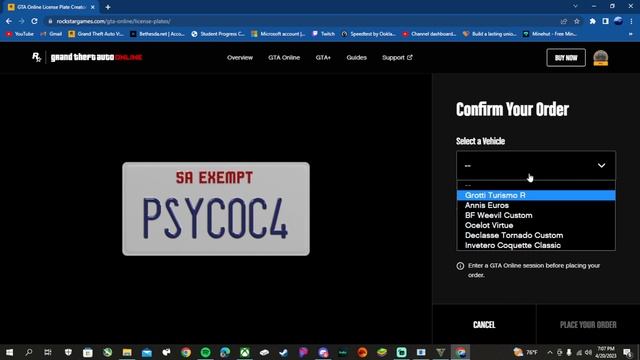Viewport: 640px width, 360px height.
Task: Click the Place Your Order button
Action: 588,324
